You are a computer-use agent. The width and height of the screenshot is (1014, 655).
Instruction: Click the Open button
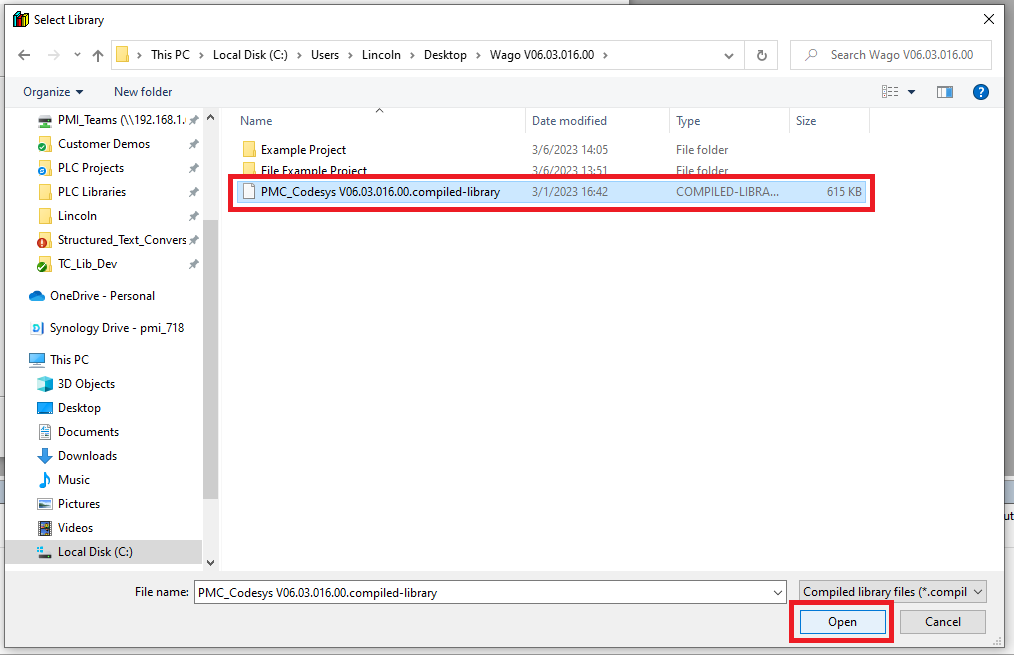click(x=842, y=622)
